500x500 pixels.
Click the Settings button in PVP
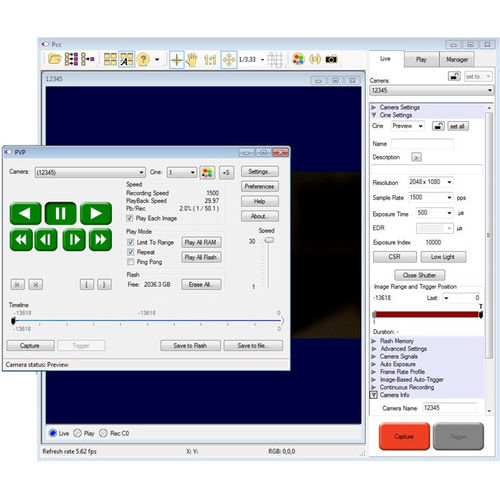tap(260, 172)
